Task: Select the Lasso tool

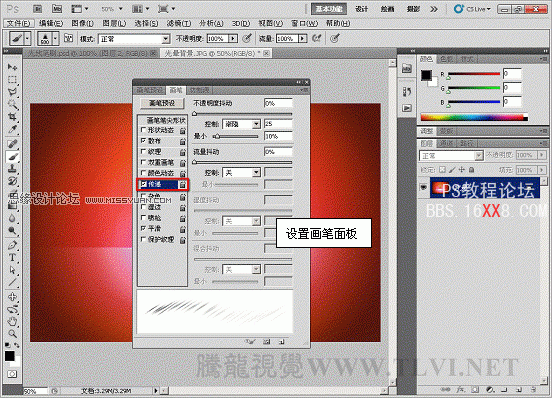Action: coord(12,92)
